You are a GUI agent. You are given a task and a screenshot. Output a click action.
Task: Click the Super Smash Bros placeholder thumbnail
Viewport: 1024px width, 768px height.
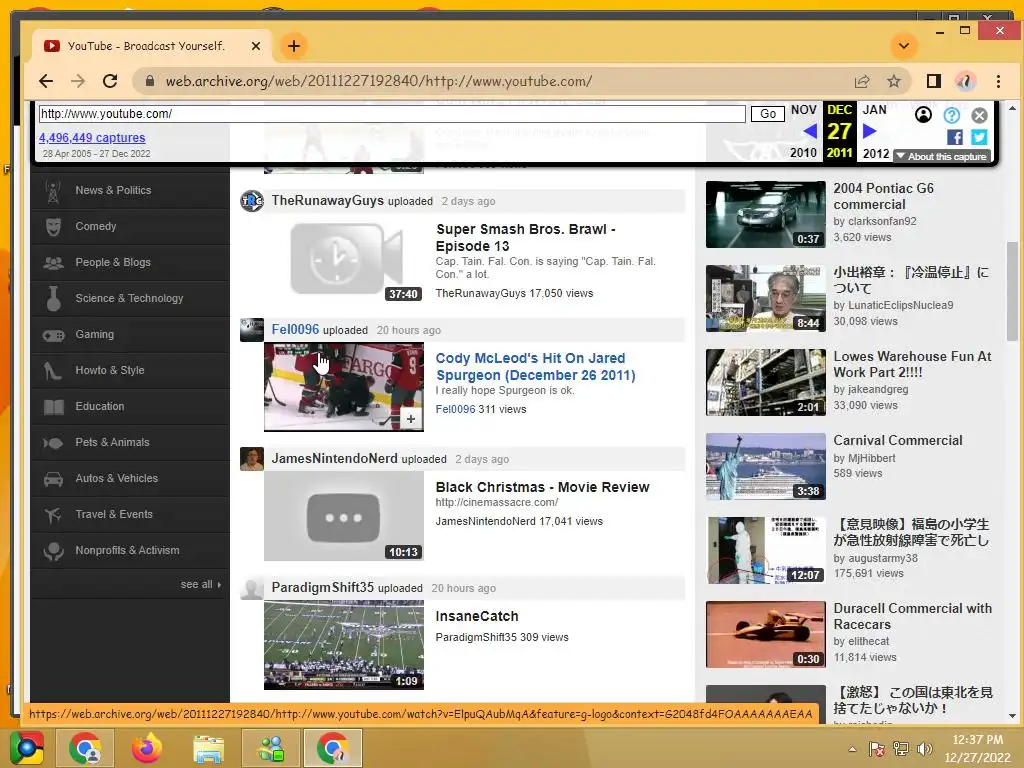click(344, 260)
